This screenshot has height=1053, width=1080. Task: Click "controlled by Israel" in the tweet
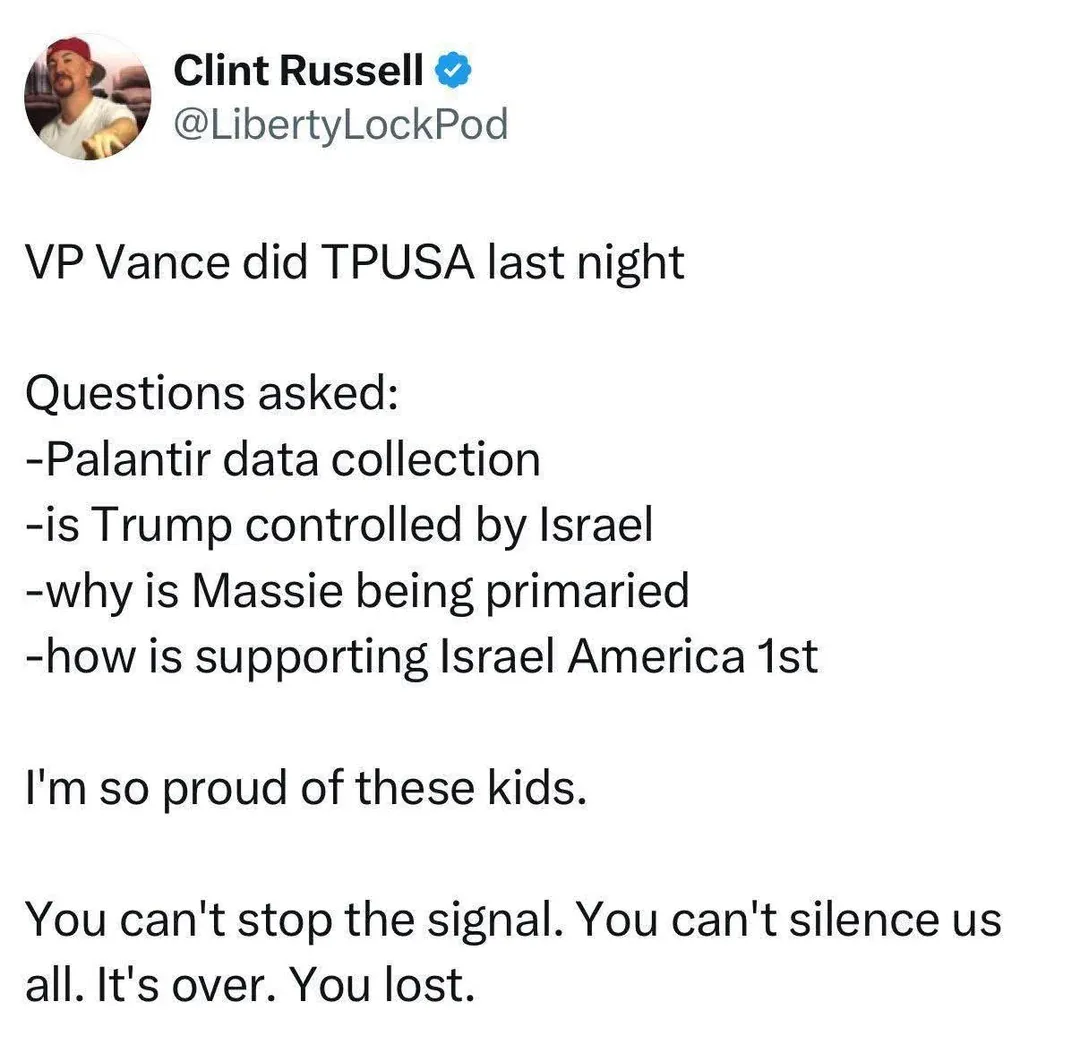(x=448, y=525)
